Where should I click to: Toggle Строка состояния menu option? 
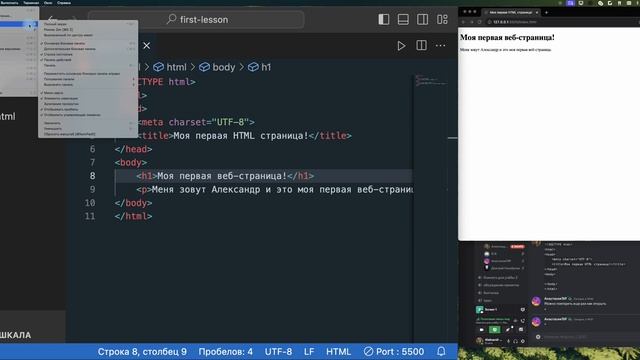tap(88, 54)
